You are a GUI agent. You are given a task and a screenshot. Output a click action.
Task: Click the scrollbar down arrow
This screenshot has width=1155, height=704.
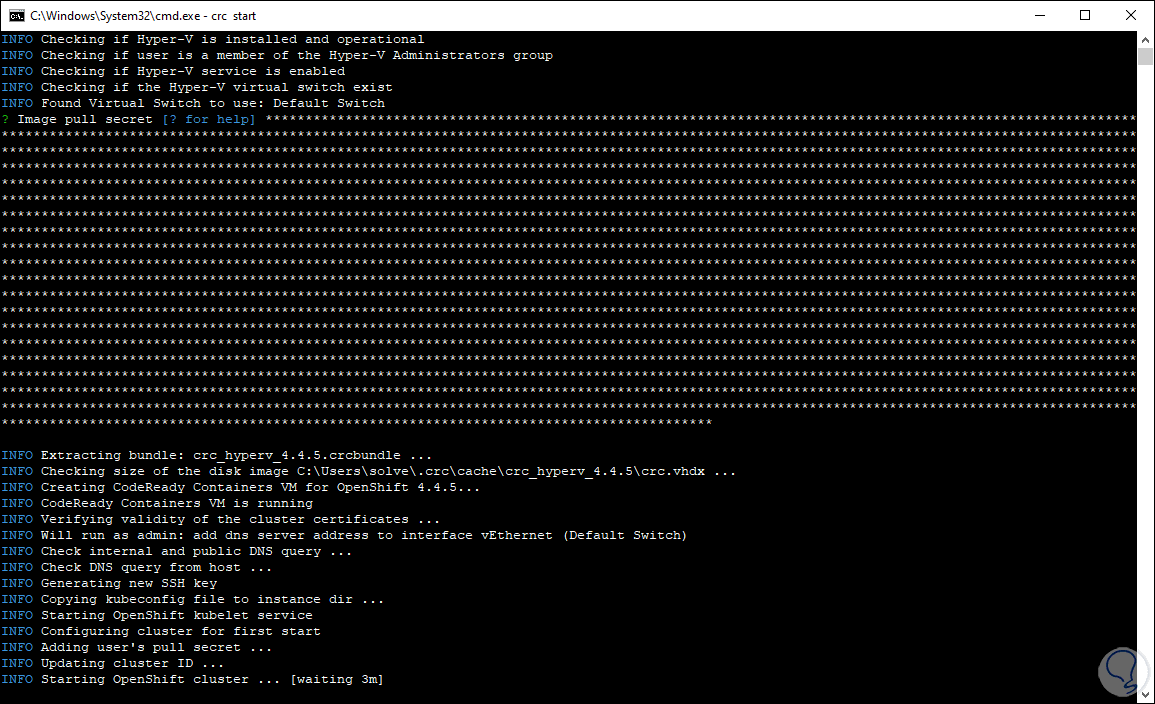pyautogui.click(x=1145, y=694)
